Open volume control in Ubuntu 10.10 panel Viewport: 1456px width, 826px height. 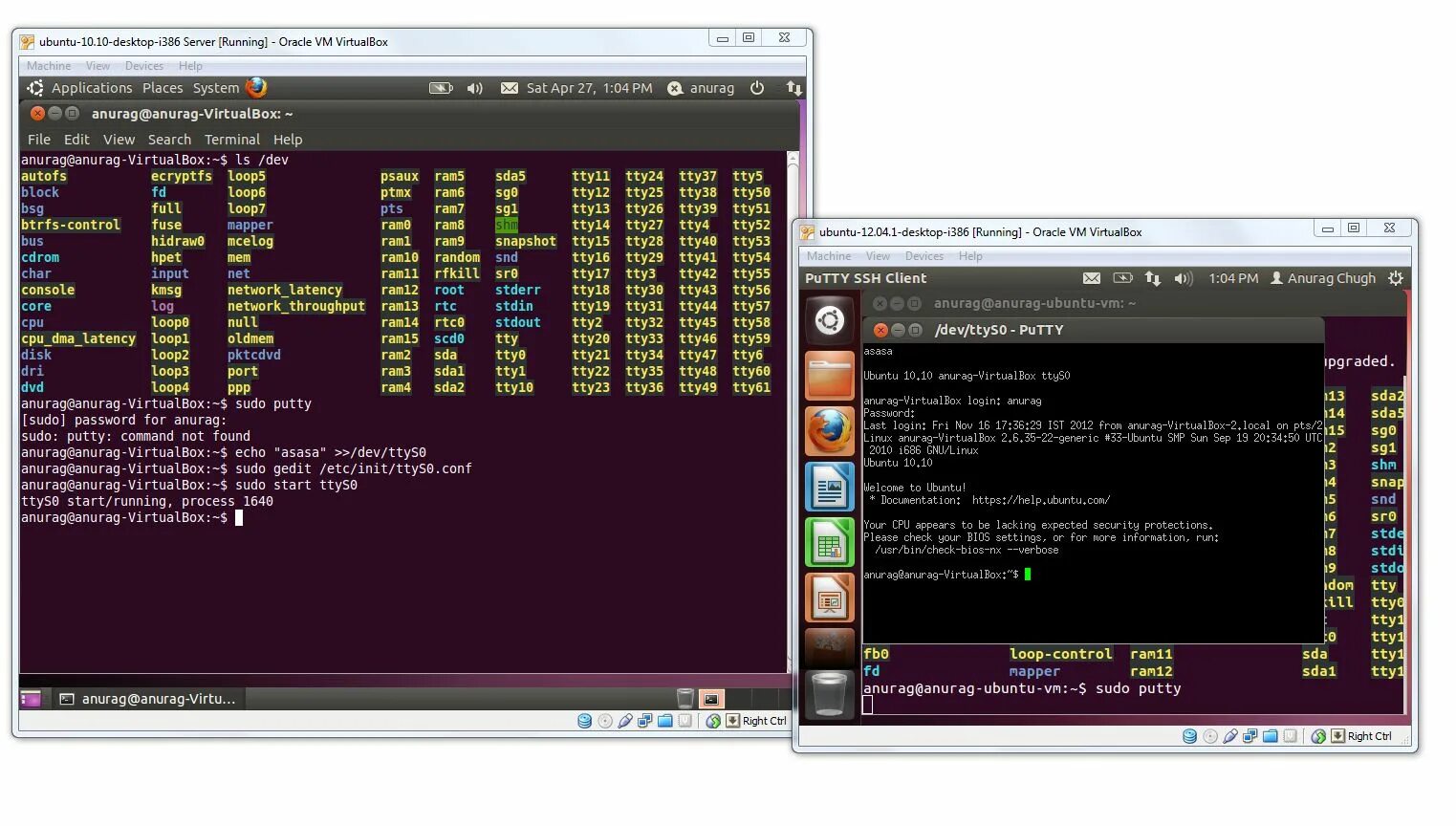(x=475, y=88)
